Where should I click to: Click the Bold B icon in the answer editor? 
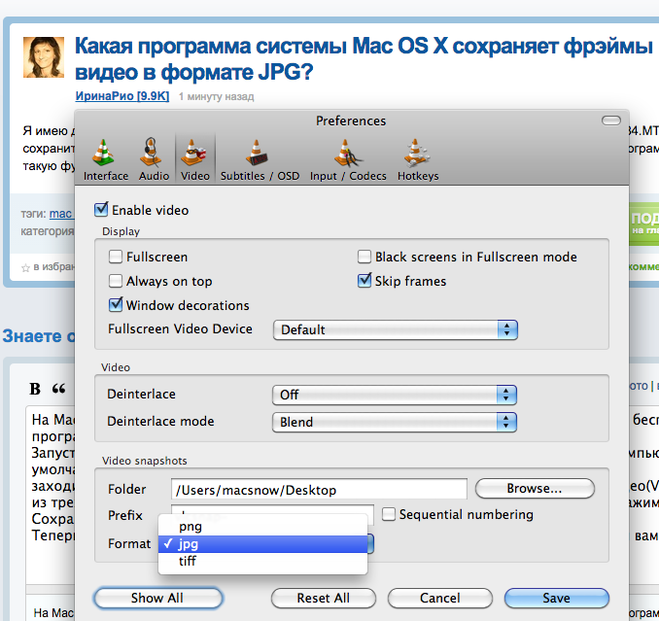pos(35,389)
